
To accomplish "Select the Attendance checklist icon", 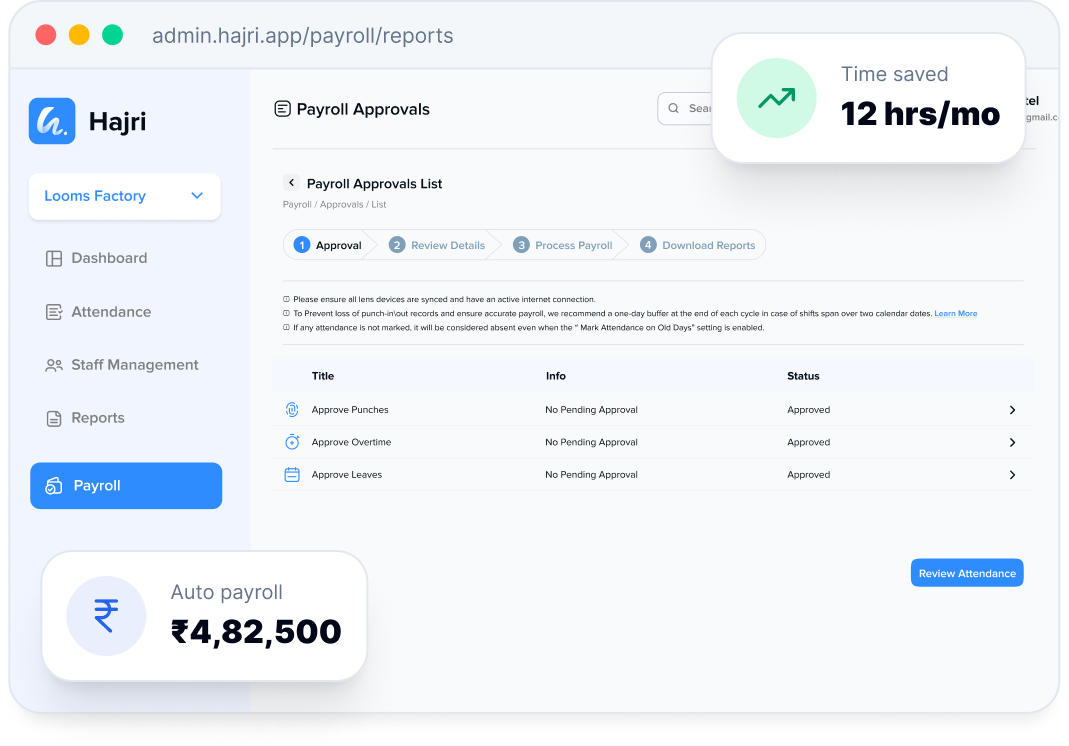I will [54, 312].
